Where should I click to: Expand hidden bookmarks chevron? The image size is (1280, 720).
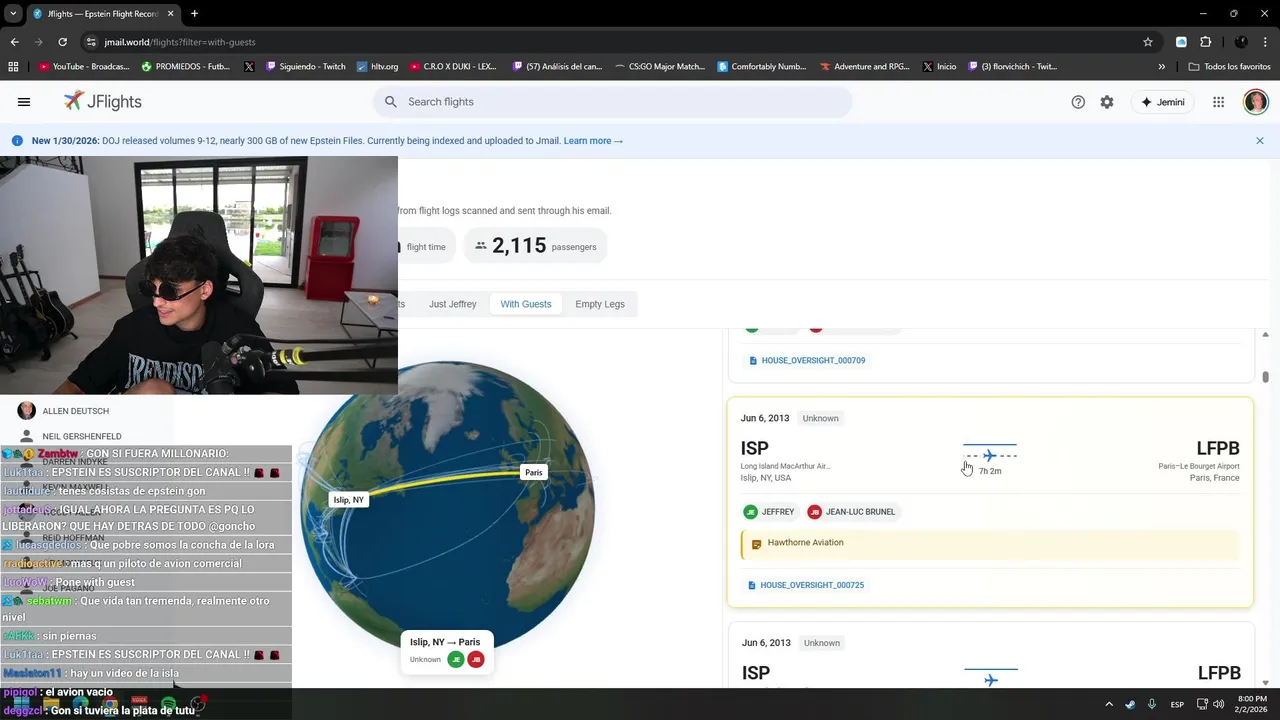(1161, 67)
